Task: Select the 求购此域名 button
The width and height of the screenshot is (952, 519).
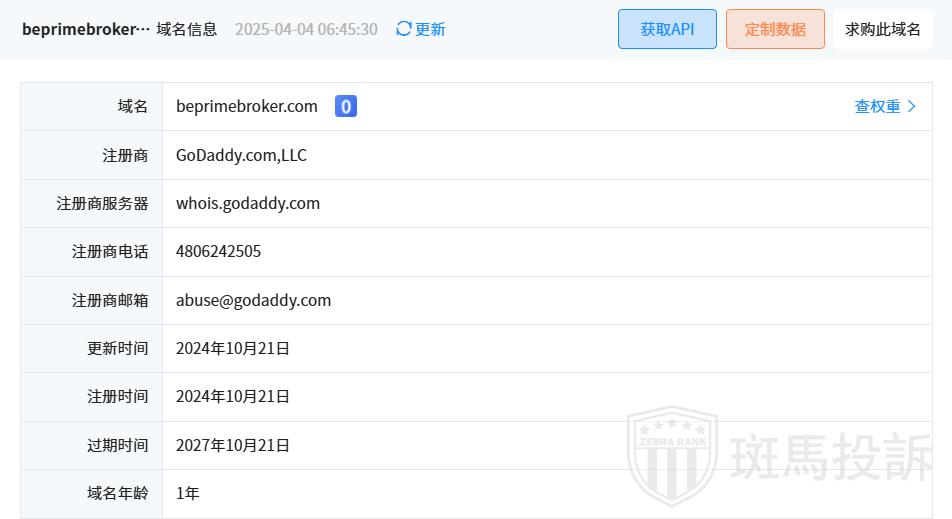Action: point(883,29)
